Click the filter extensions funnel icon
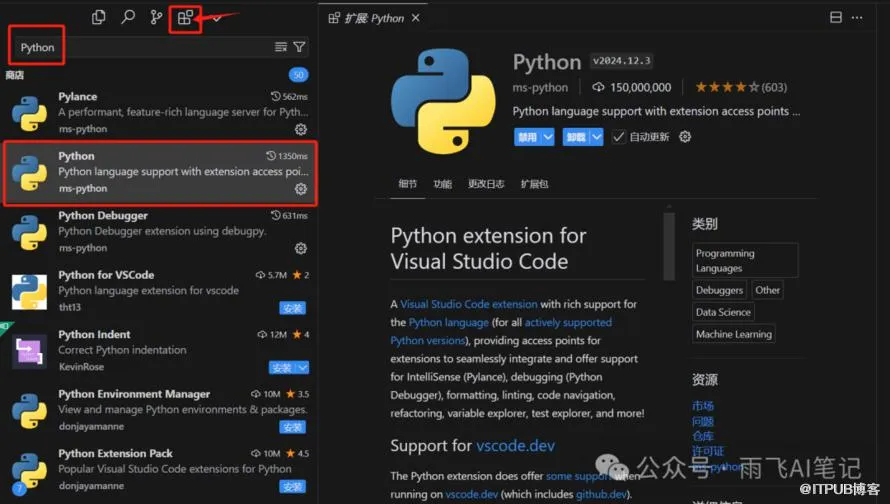Viewport: 890px width, 504px height. coord(299,47)
